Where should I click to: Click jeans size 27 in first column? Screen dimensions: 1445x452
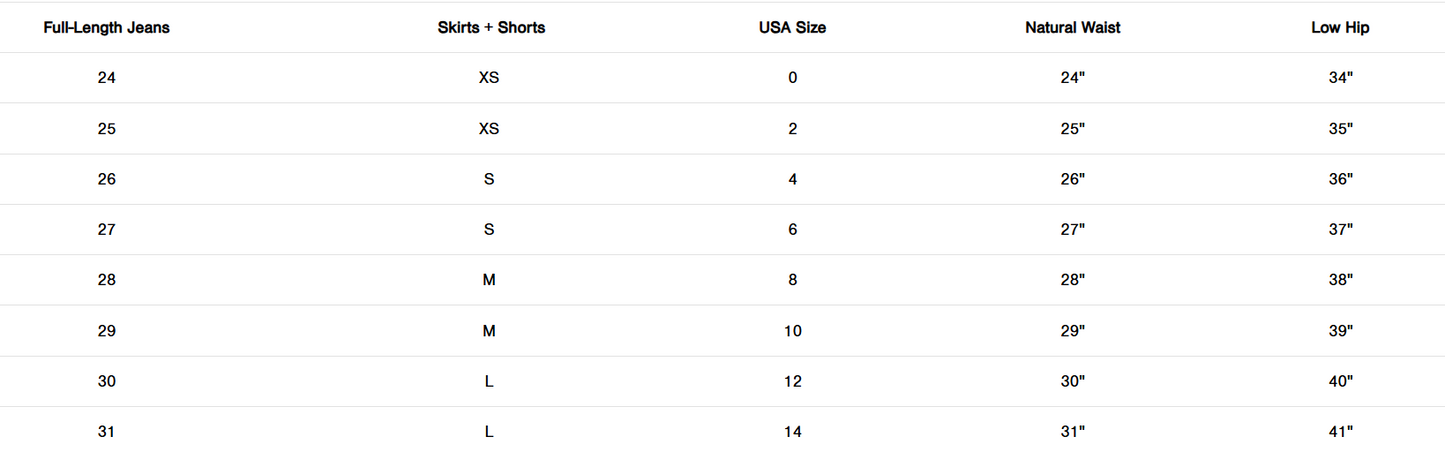[107, 230]
